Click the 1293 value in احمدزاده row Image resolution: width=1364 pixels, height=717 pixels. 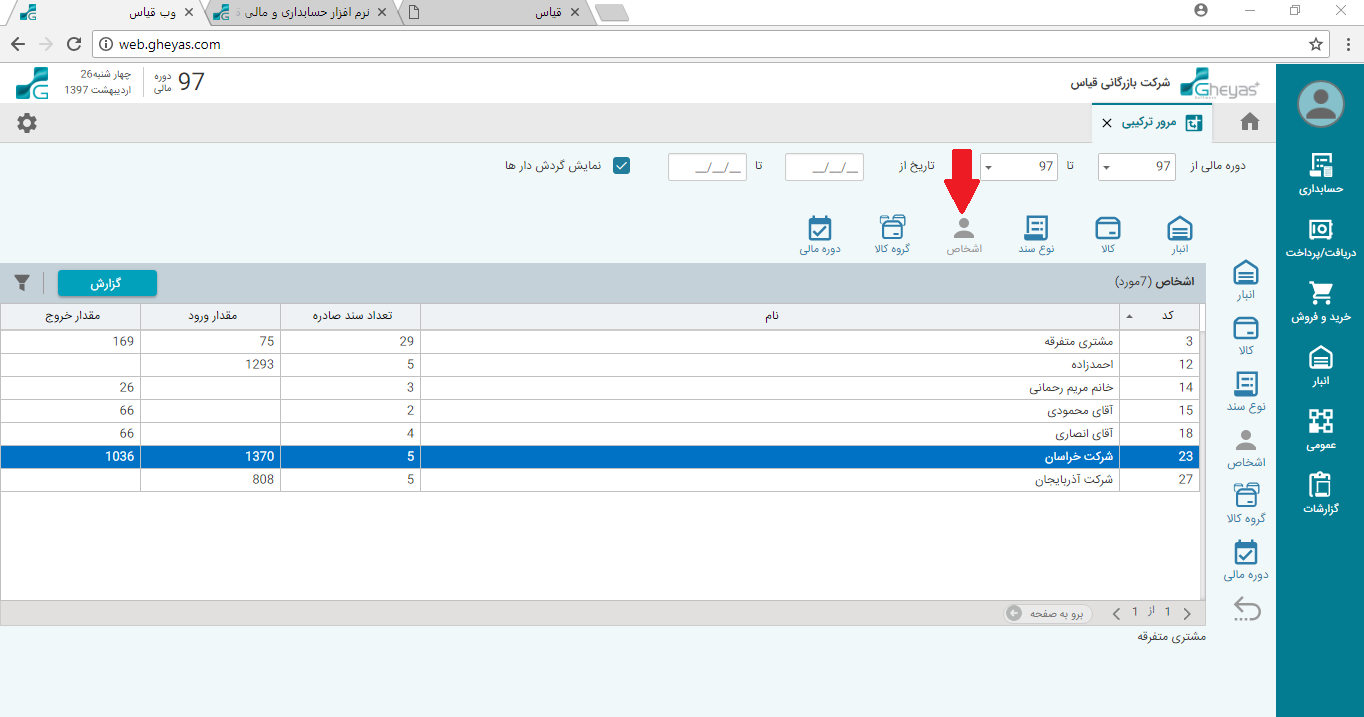click(x=259, y=364)
